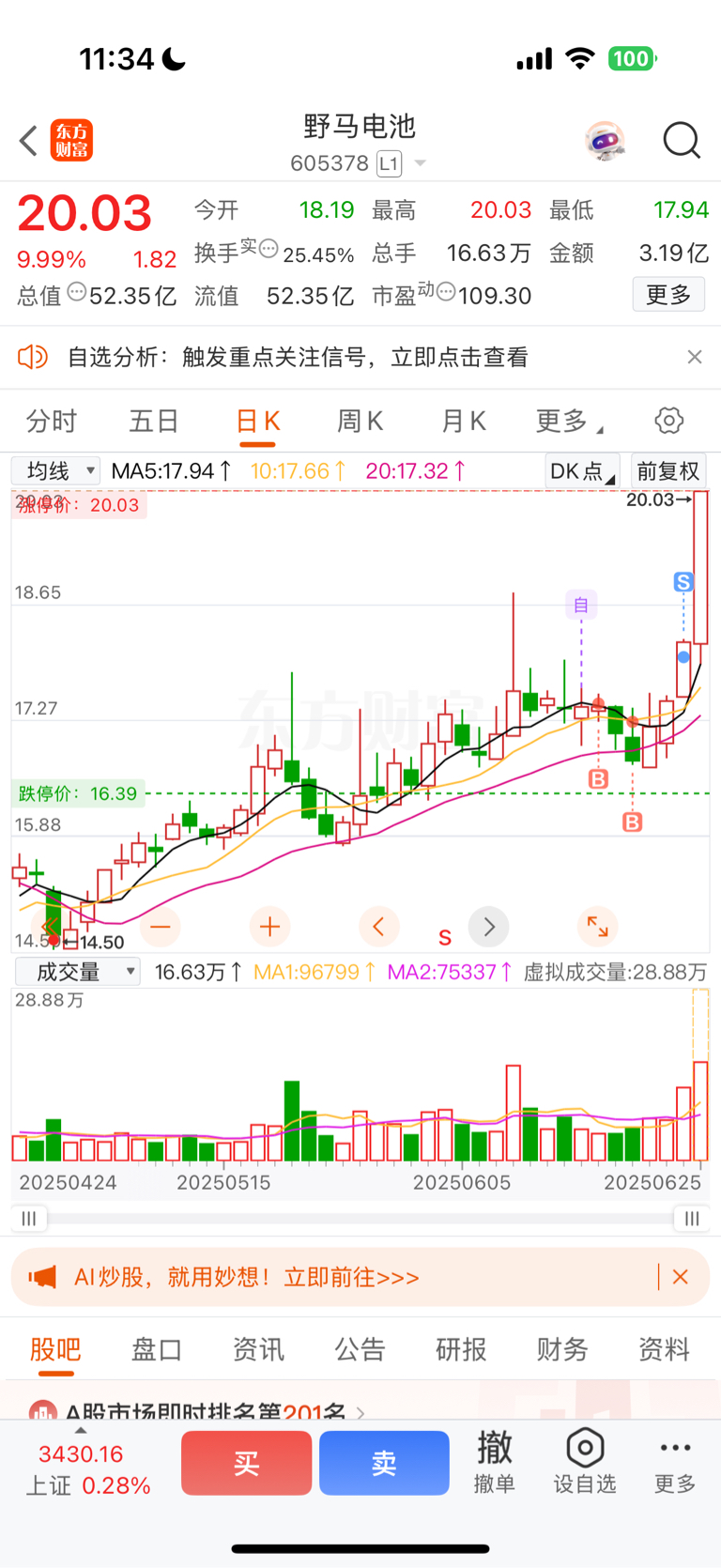Select 财务 tab
This screenshot has width=721, height=1568.
tap(562, 1350)
